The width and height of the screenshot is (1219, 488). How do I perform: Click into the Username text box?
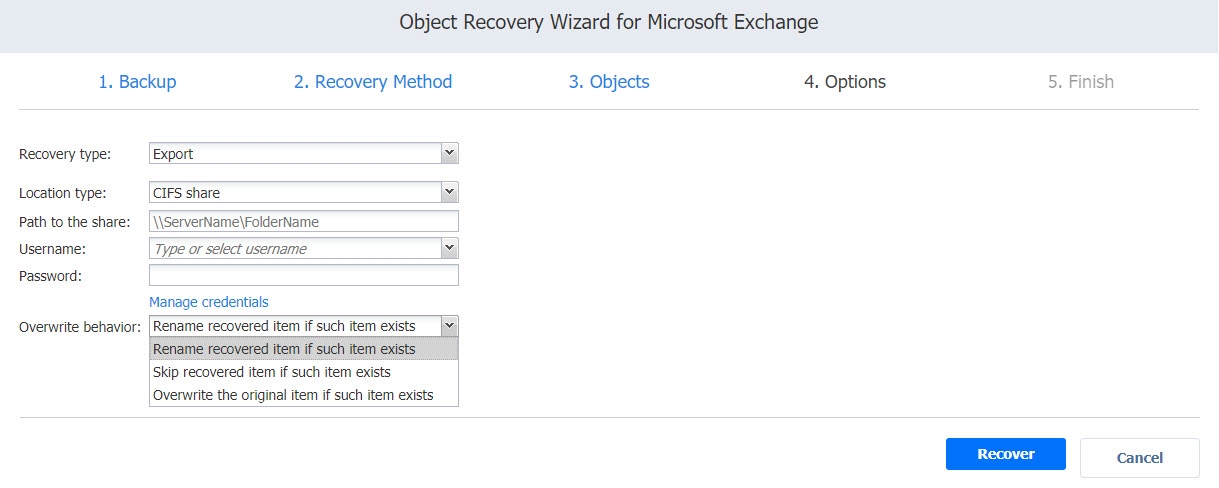click(x=294, y=248)
